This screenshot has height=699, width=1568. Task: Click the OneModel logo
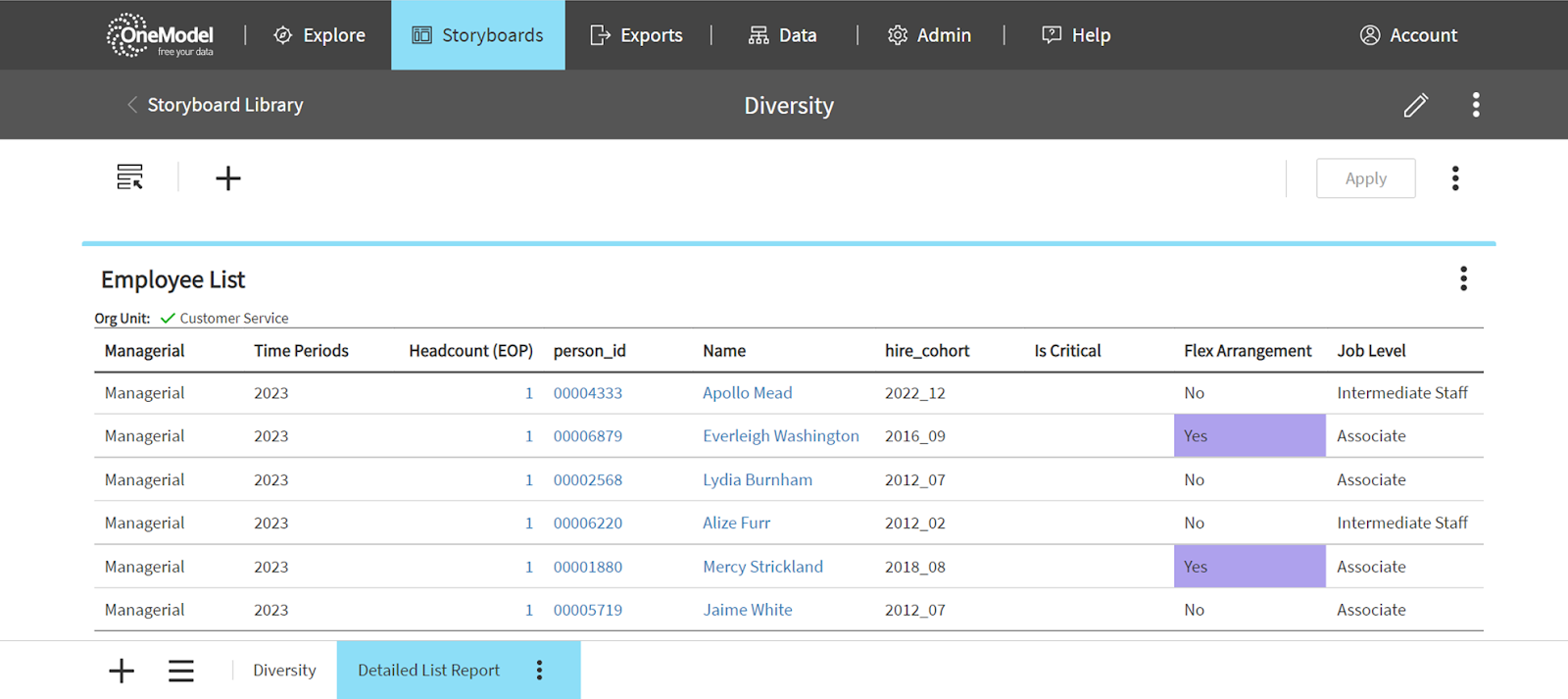tap(160, 35)
